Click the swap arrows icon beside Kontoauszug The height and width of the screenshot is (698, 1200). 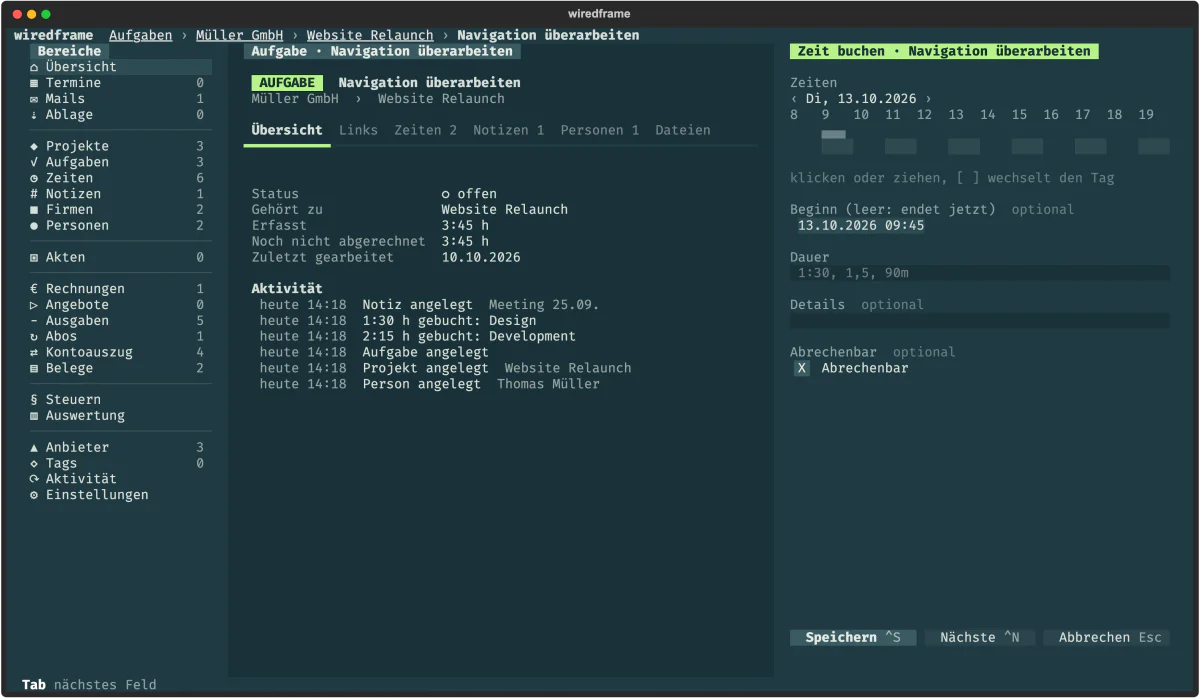(34, 353)
